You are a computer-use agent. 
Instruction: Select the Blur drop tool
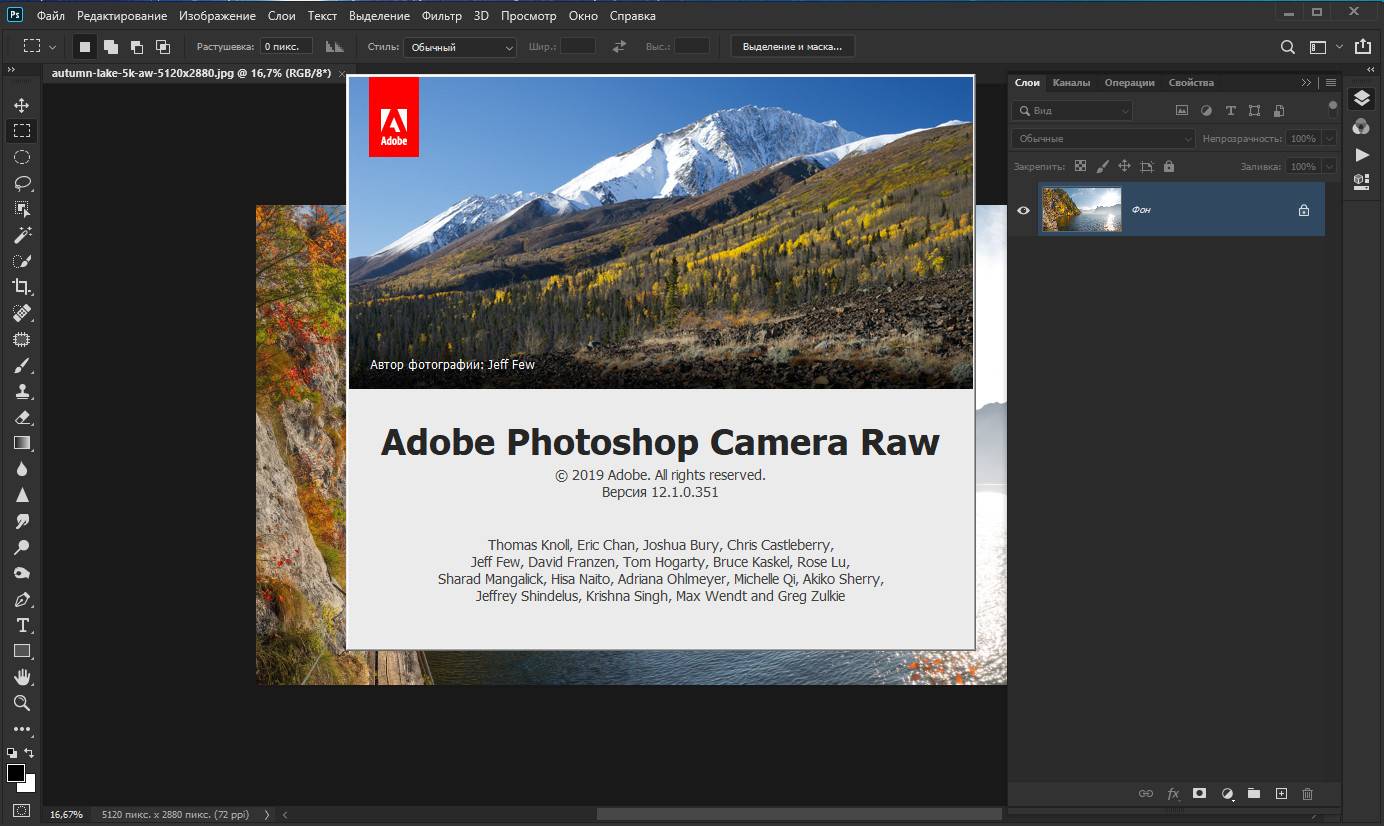pyautogui.click(x=21, y=469)
